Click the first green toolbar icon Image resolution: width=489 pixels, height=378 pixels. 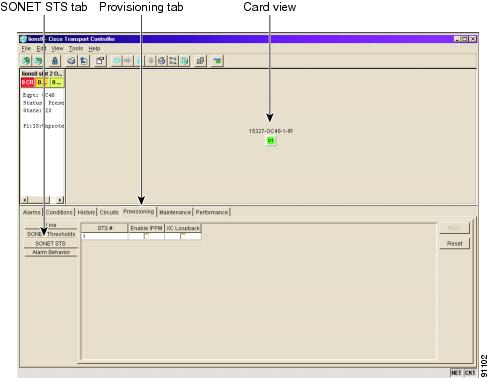point(26,61)
